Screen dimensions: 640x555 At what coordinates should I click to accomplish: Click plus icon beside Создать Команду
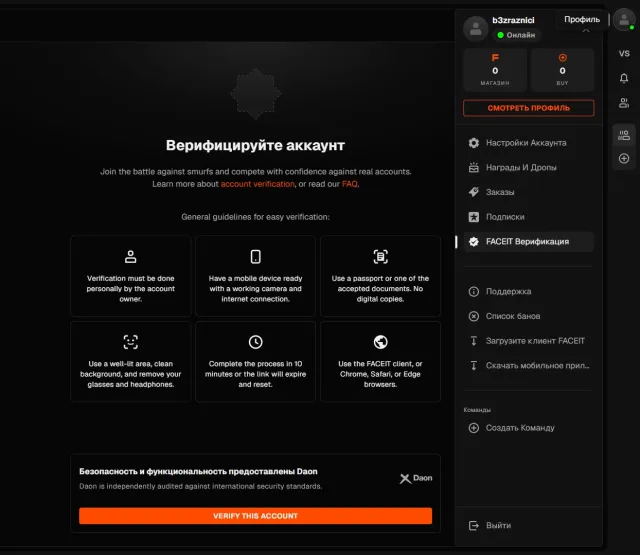[473, 428]
